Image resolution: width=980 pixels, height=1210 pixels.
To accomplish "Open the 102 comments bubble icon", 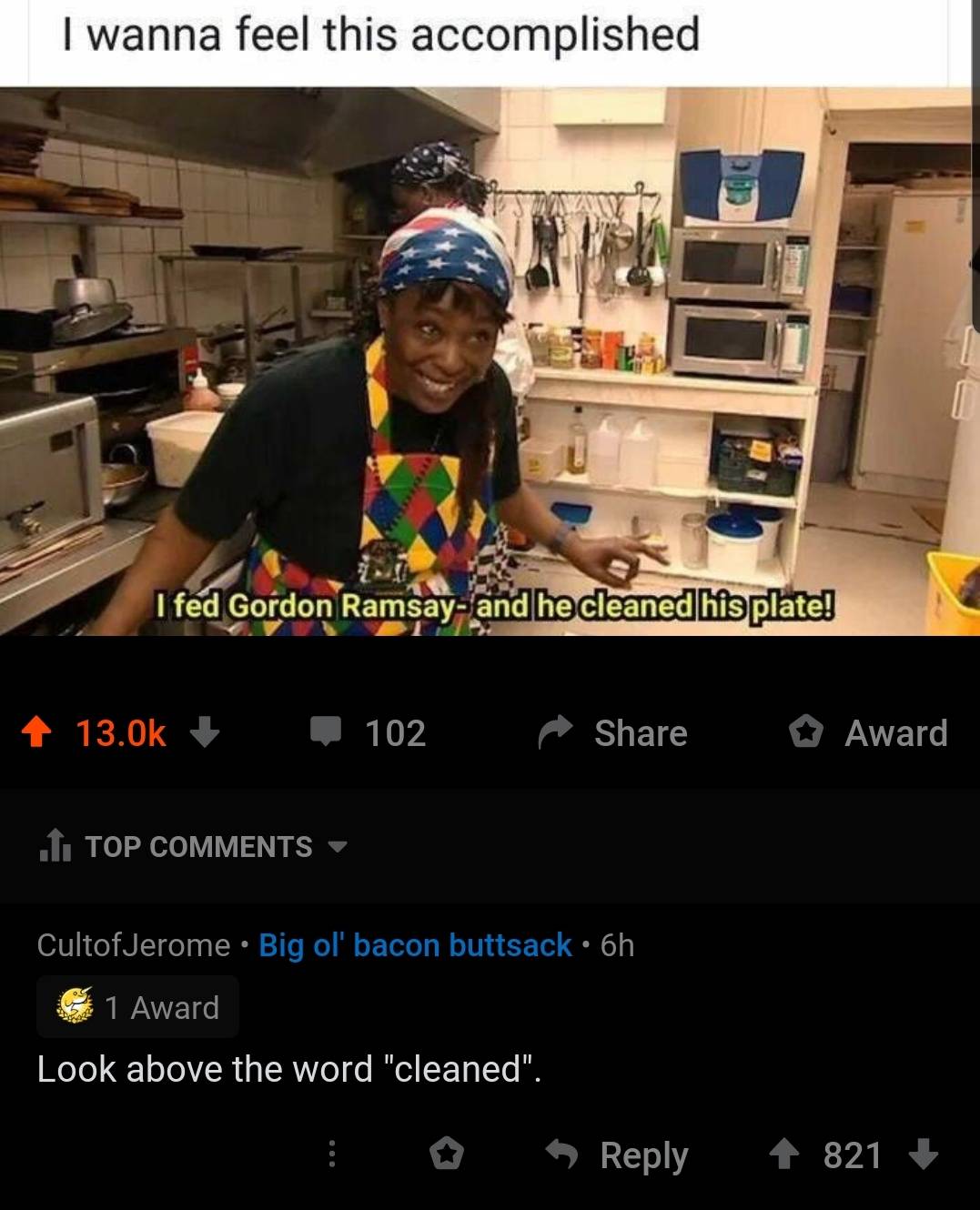I will 325,732.
